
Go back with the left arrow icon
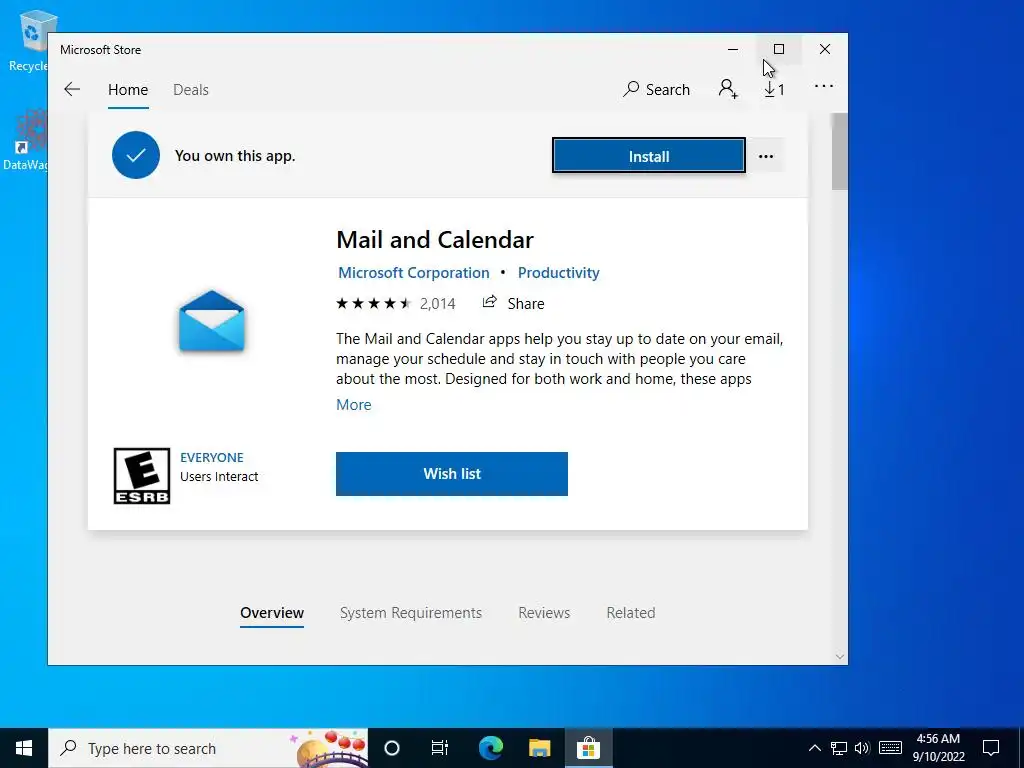[x=72, y=89]
